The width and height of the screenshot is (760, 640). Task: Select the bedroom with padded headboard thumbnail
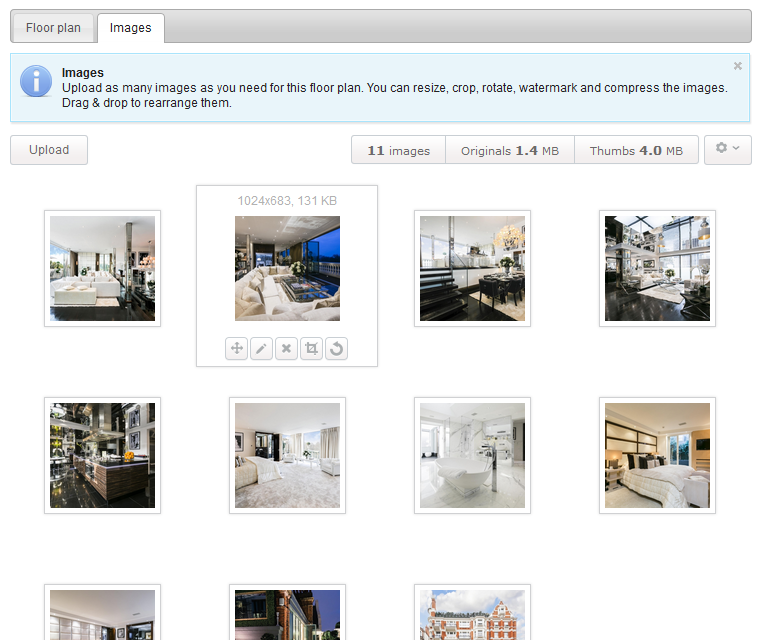point(657,456)
